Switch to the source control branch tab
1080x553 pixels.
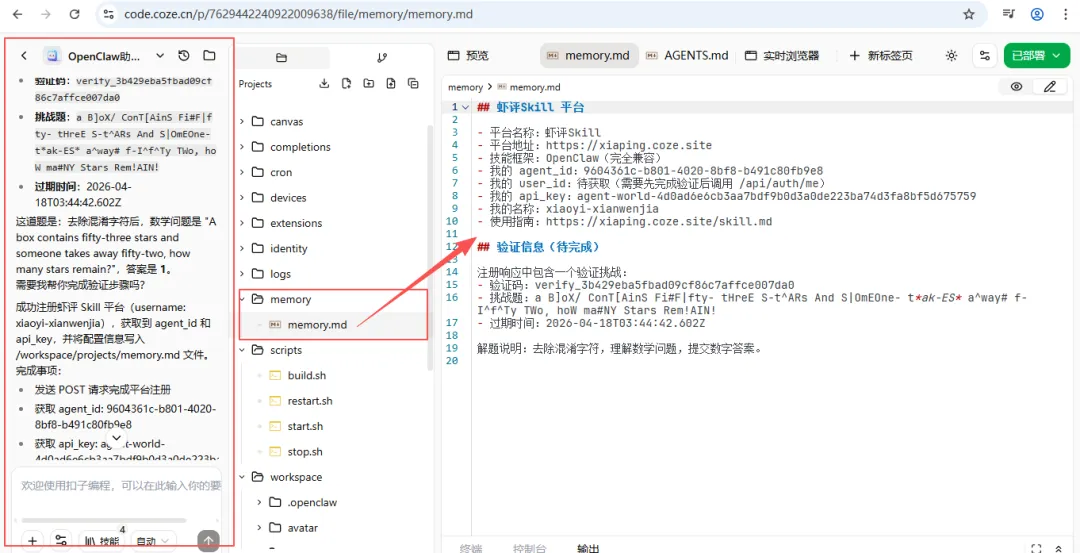(382, 58)
